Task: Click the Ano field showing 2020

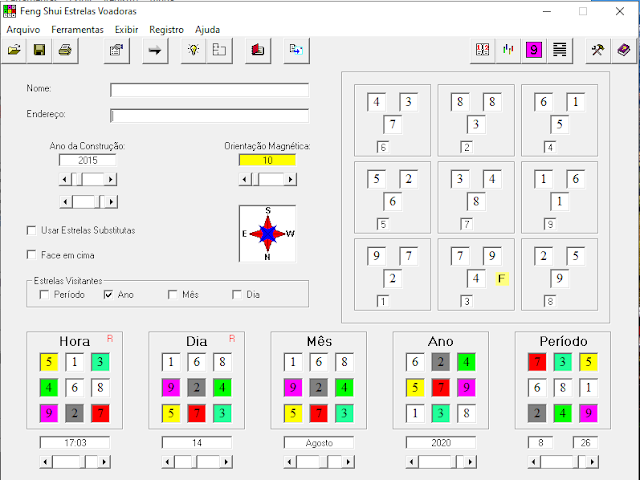Action: (x=441, y=442)
